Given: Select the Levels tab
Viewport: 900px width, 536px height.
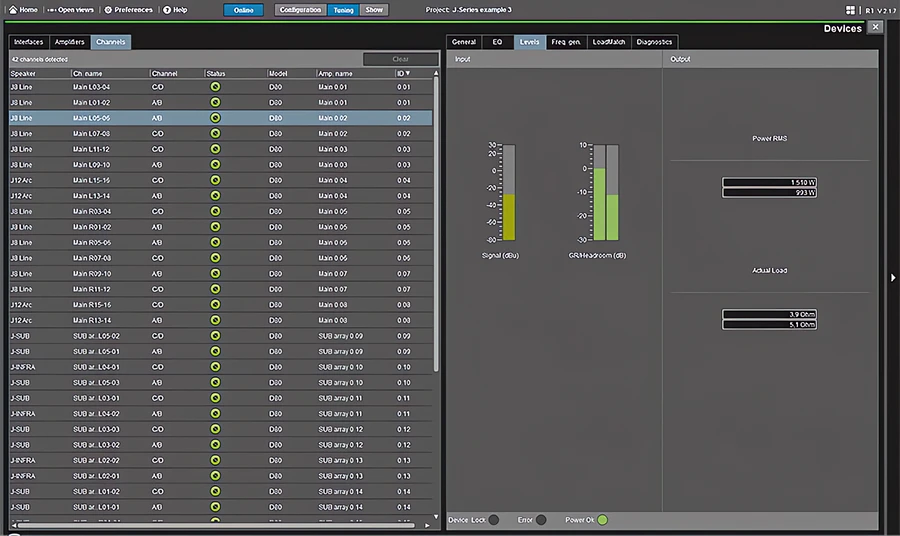Looking at the screenshot, I should pos(529,42).
